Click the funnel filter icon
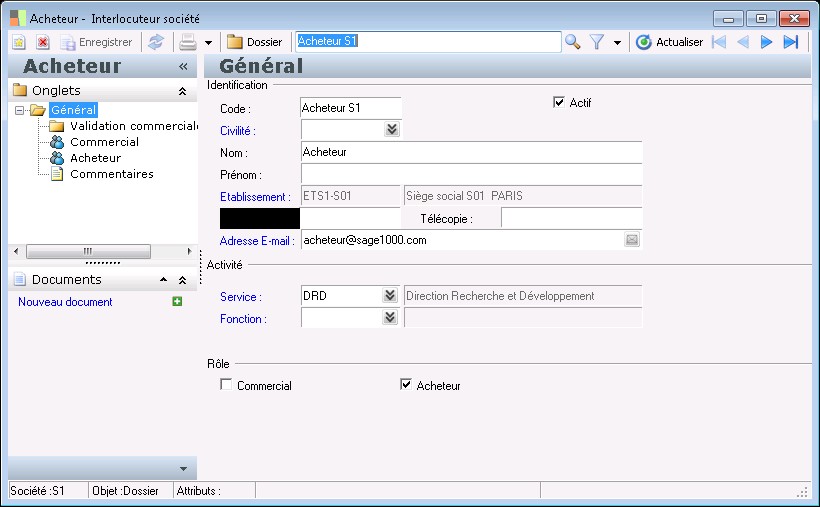The width and height of the screenshot is (820, 507). [597, 42]
